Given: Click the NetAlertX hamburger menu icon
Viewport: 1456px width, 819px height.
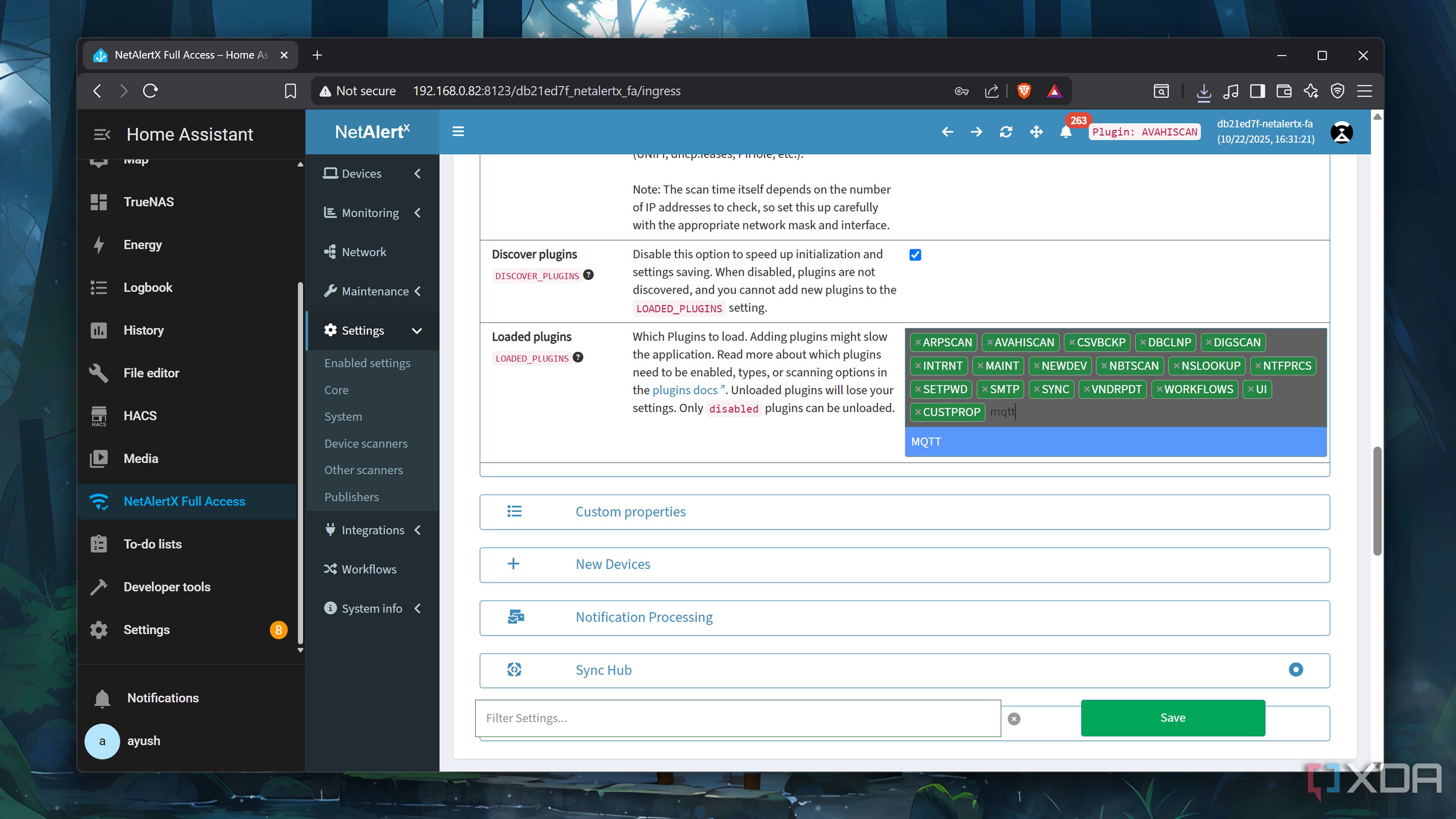Looking at the screenshot, I should (x=458, y=132).
